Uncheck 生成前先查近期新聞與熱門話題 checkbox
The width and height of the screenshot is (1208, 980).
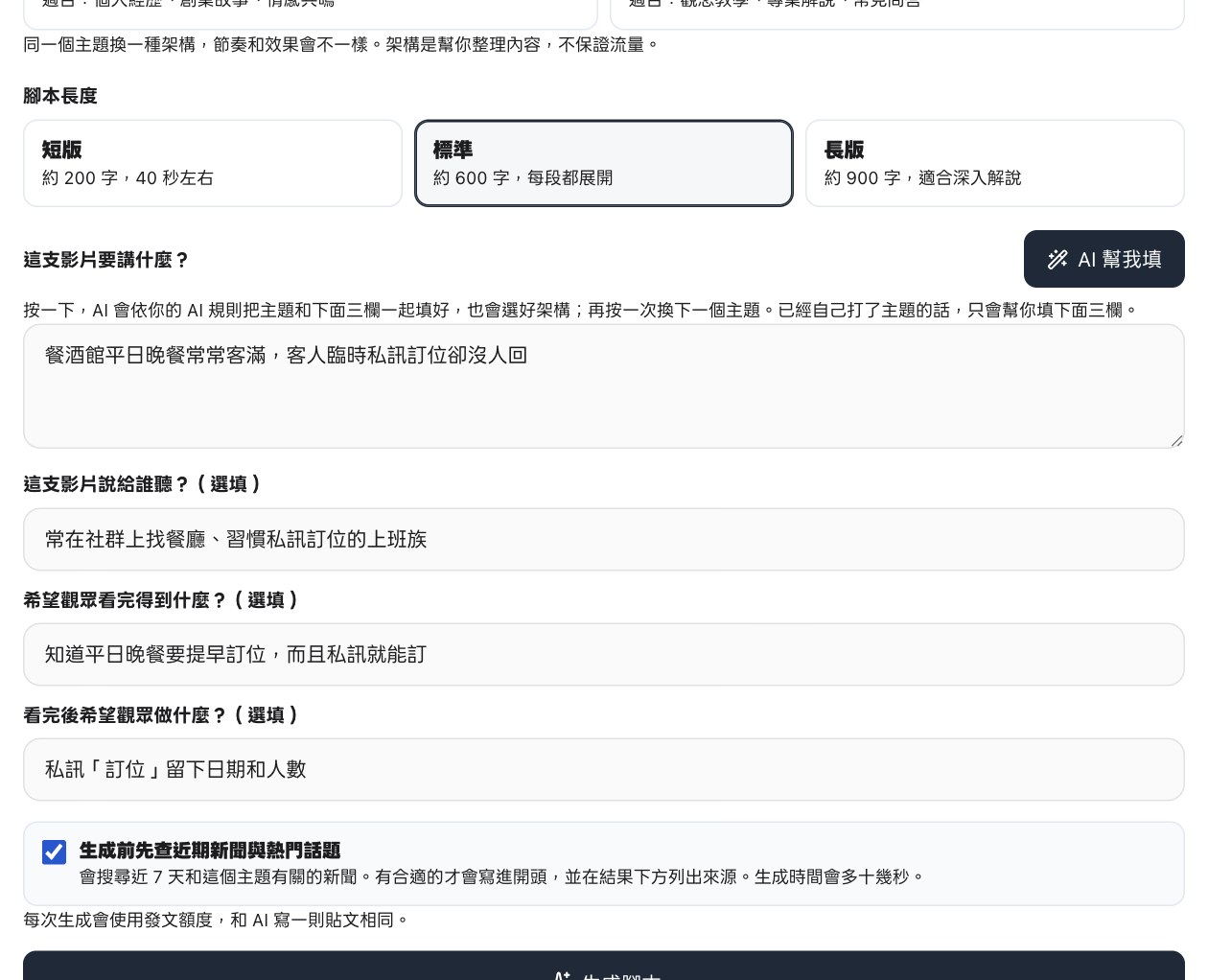(55, 852)
